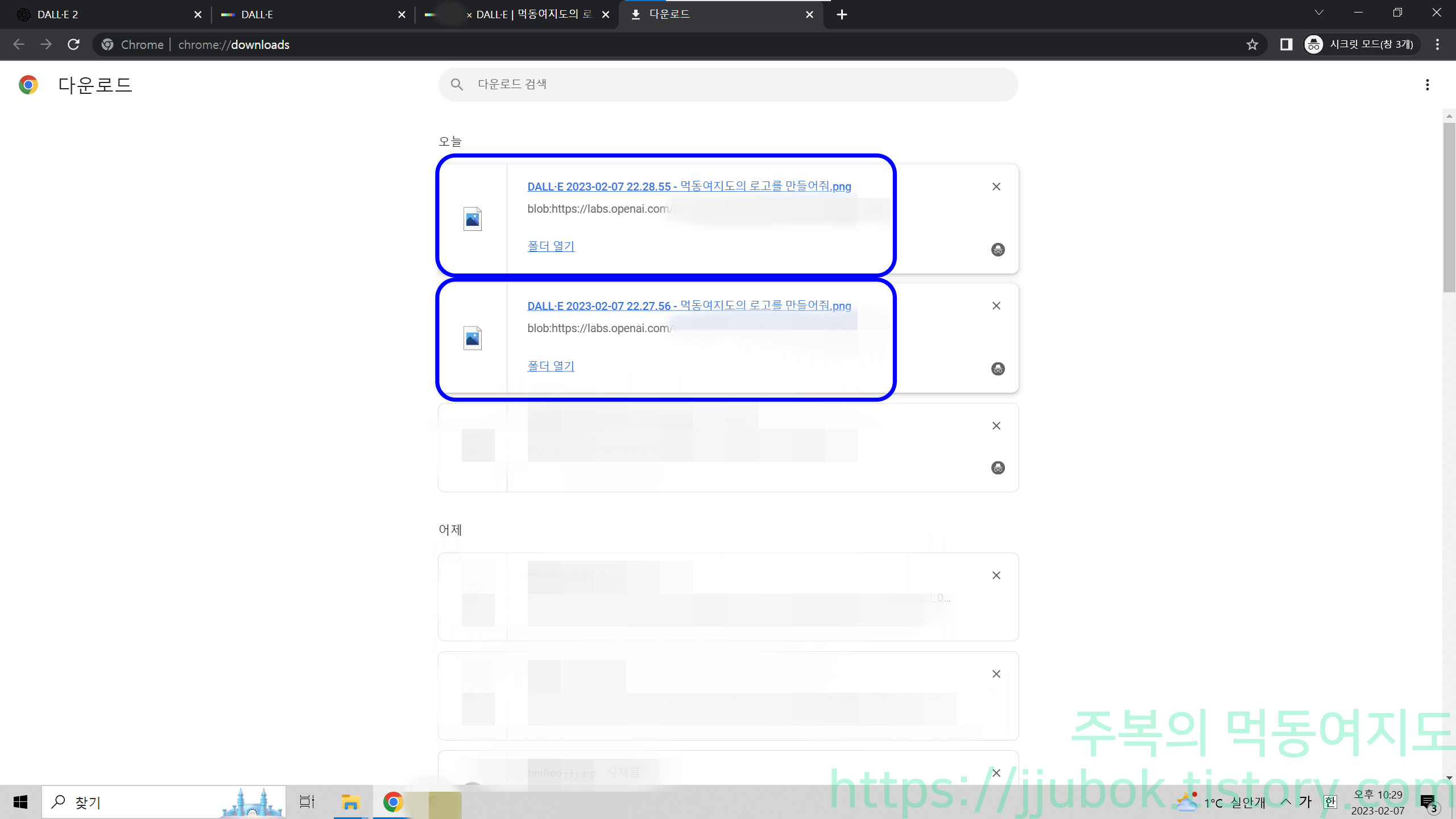Click the Windows Start button

point(20,802)
